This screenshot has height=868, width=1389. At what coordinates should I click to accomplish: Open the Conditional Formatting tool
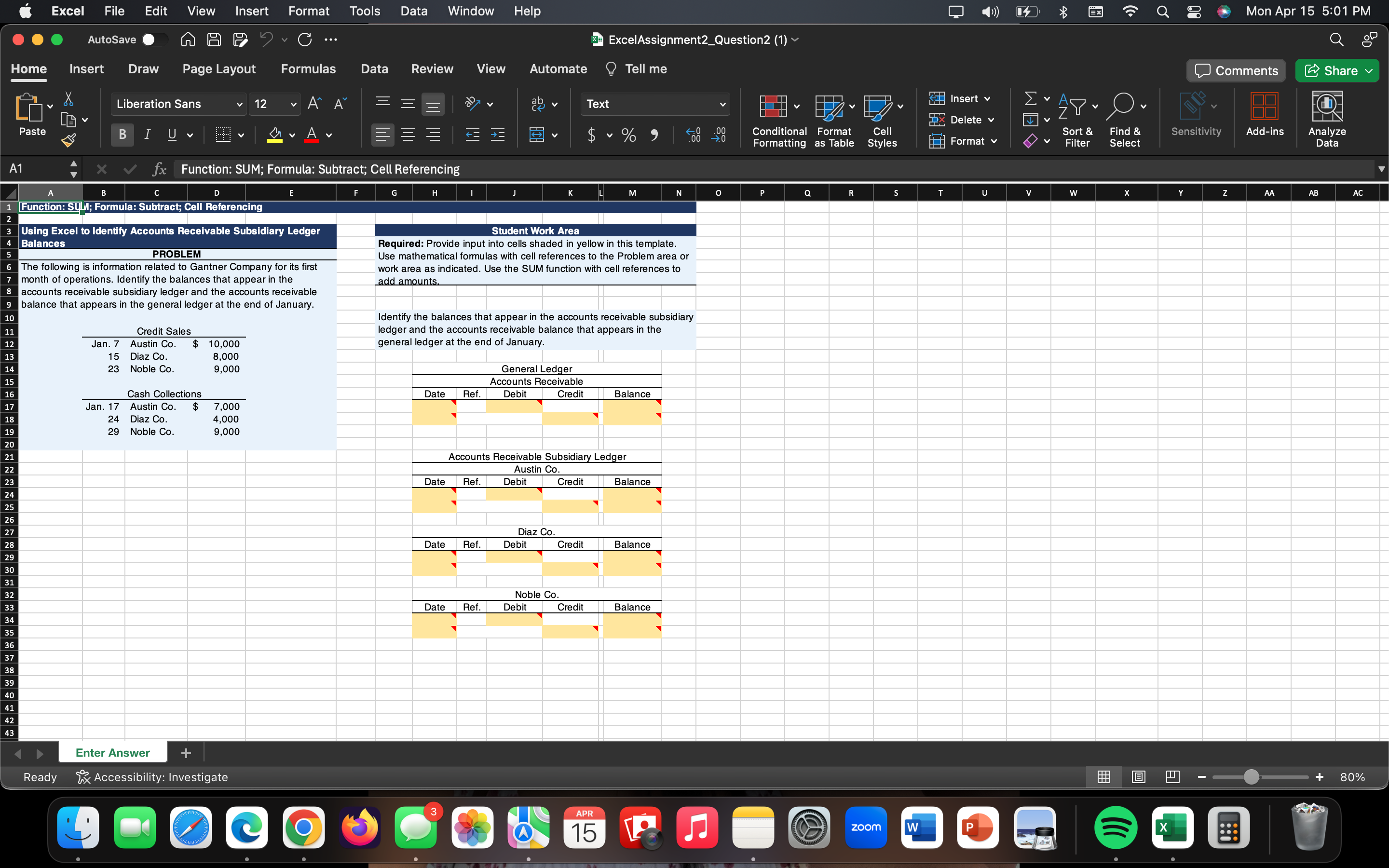(778, 119)
